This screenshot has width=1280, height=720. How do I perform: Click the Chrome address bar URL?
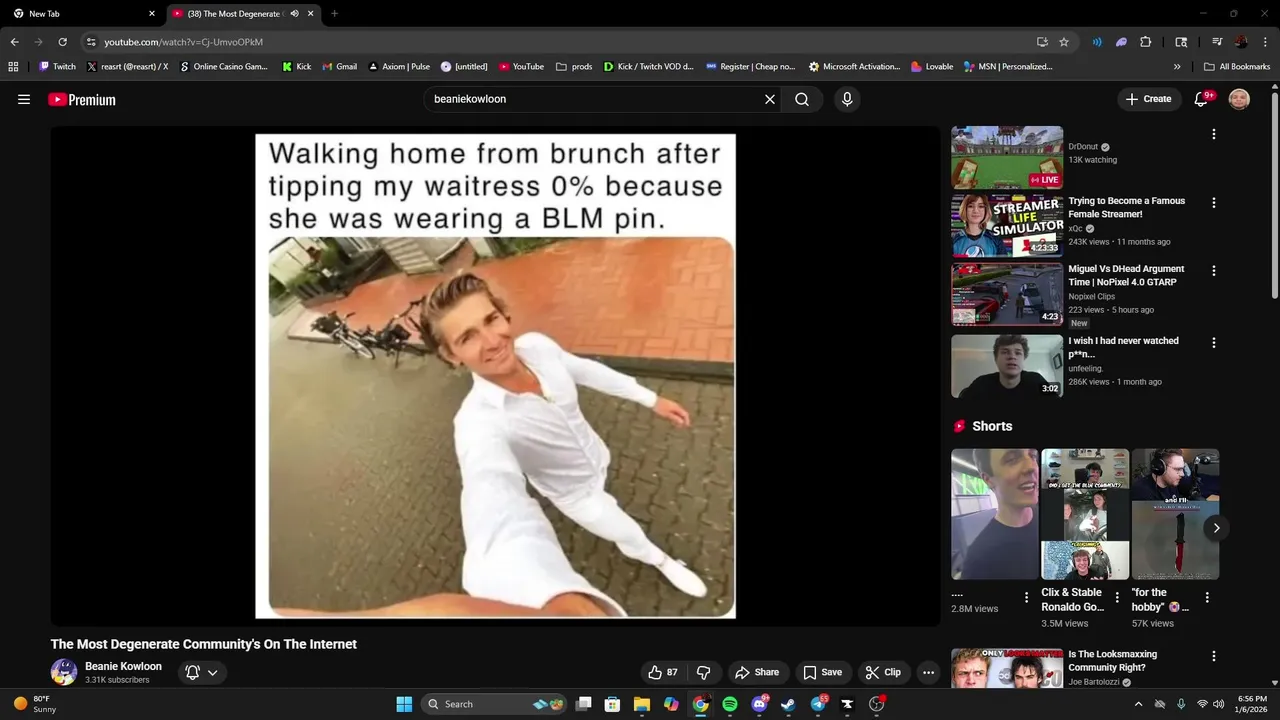183,42
